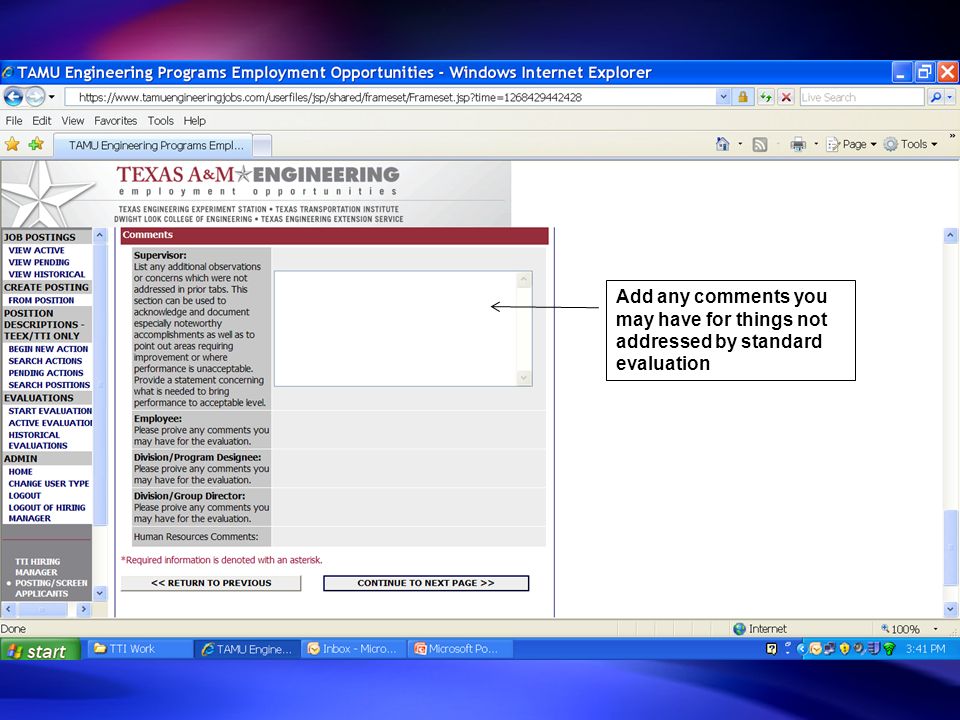This screenshot has height=720, width=960.
Task: Click BEGIN NEW ACTION link
Action: [48, 349]
